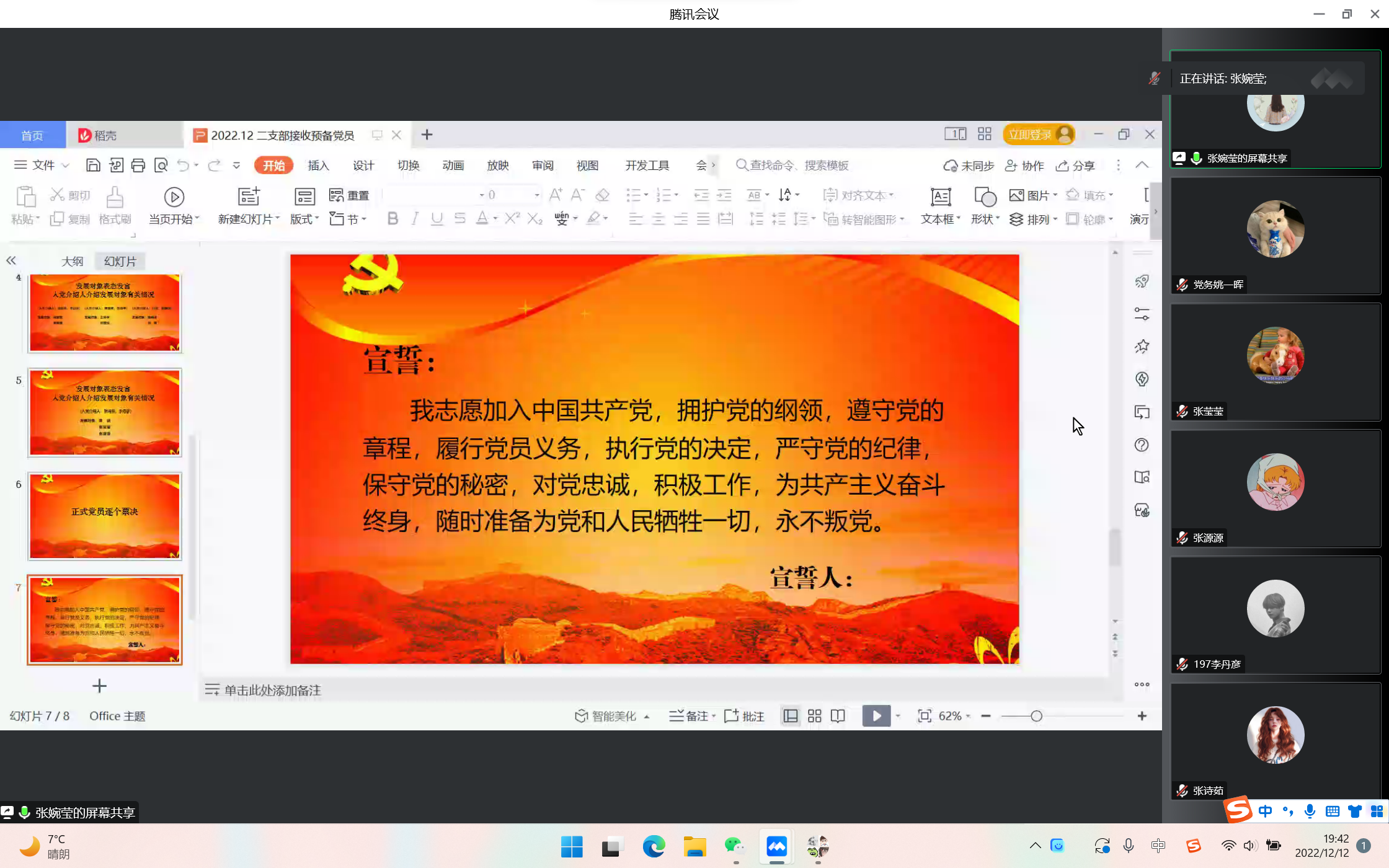Expand the 节 section dropdown
The width and height of the screenshot is (1389, 868).
coord(364,219)
